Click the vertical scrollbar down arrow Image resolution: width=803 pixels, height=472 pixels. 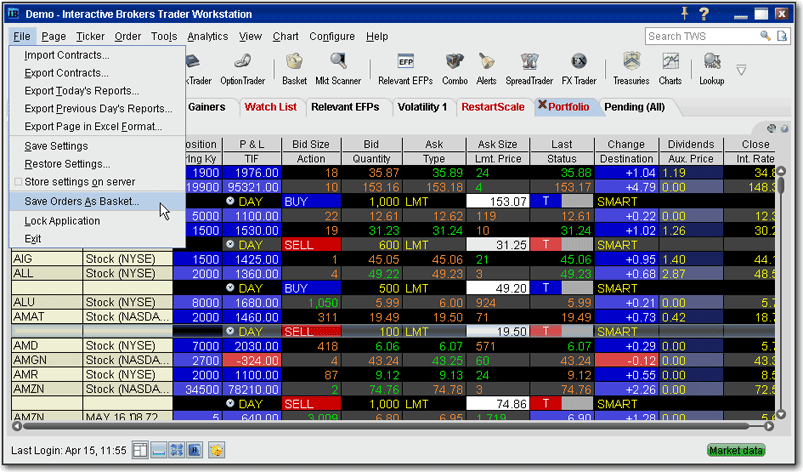(781, 414)
